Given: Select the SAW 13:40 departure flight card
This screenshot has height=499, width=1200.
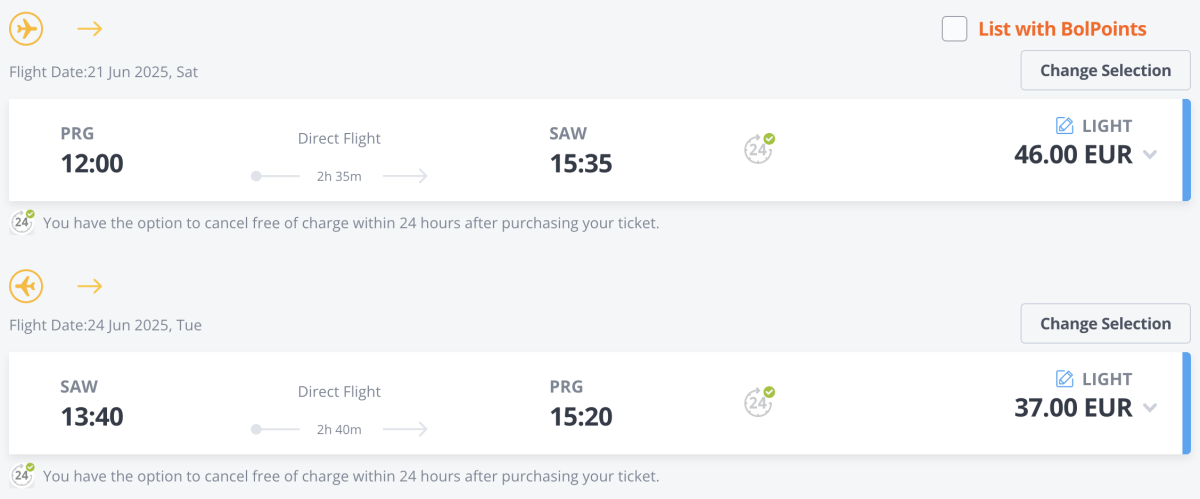Looking at the screenshot, I should click(400, 403).
